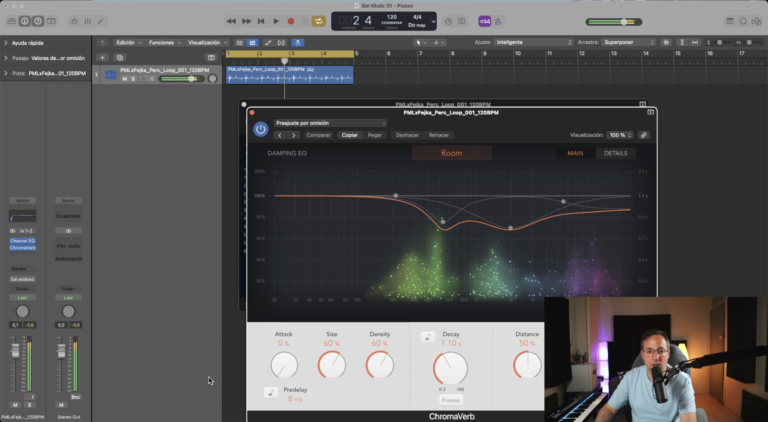Go to next preset arrow
768x422 pixels.
click(x=293, y=135)
